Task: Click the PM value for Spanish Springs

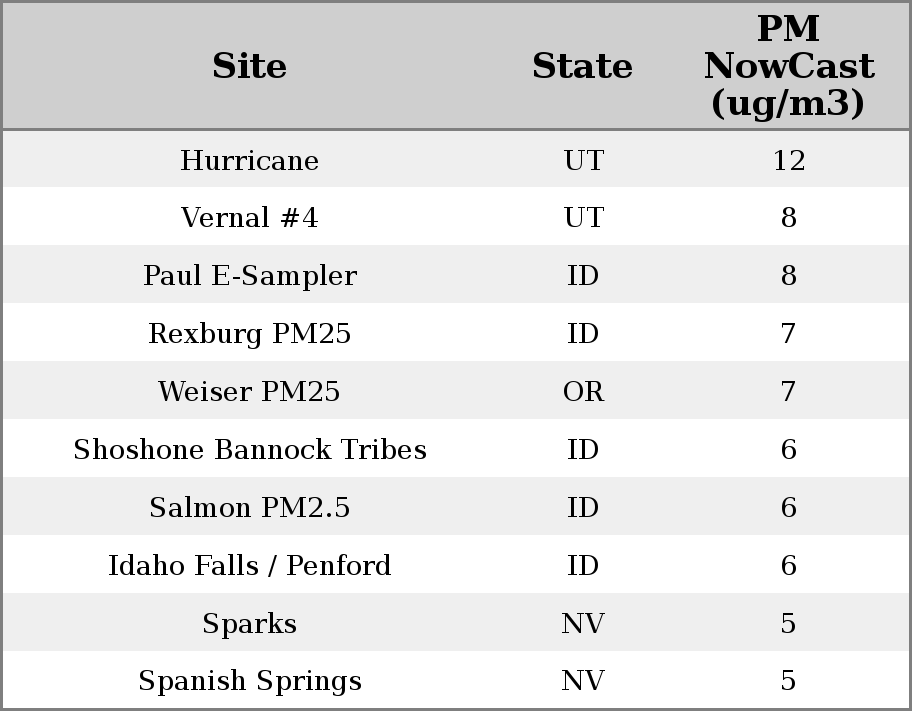Action: pyautogui.click(x=788, y=681)
